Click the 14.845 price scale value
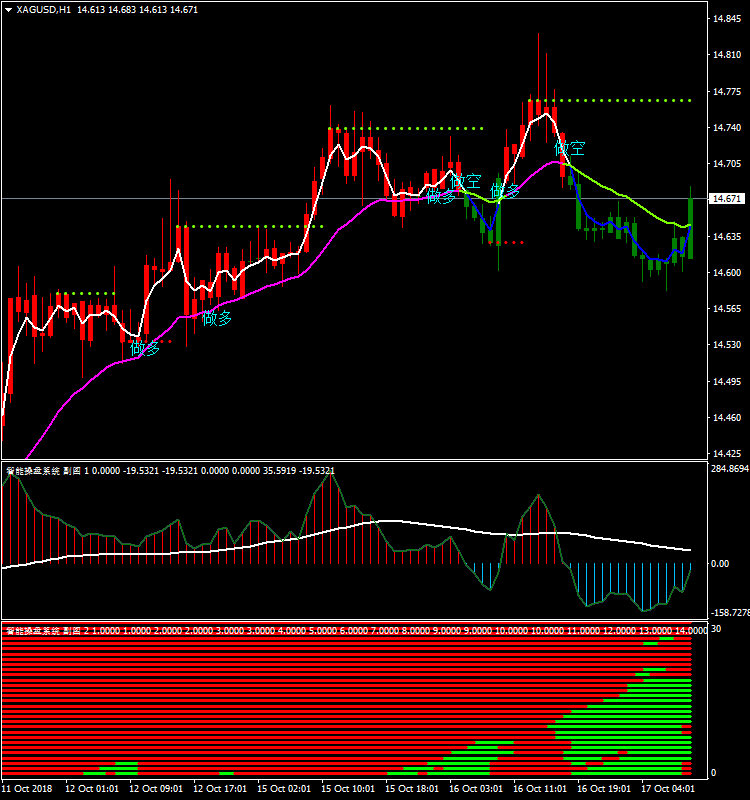Screen dimensions: 750x800 click(x=726, y=19)
